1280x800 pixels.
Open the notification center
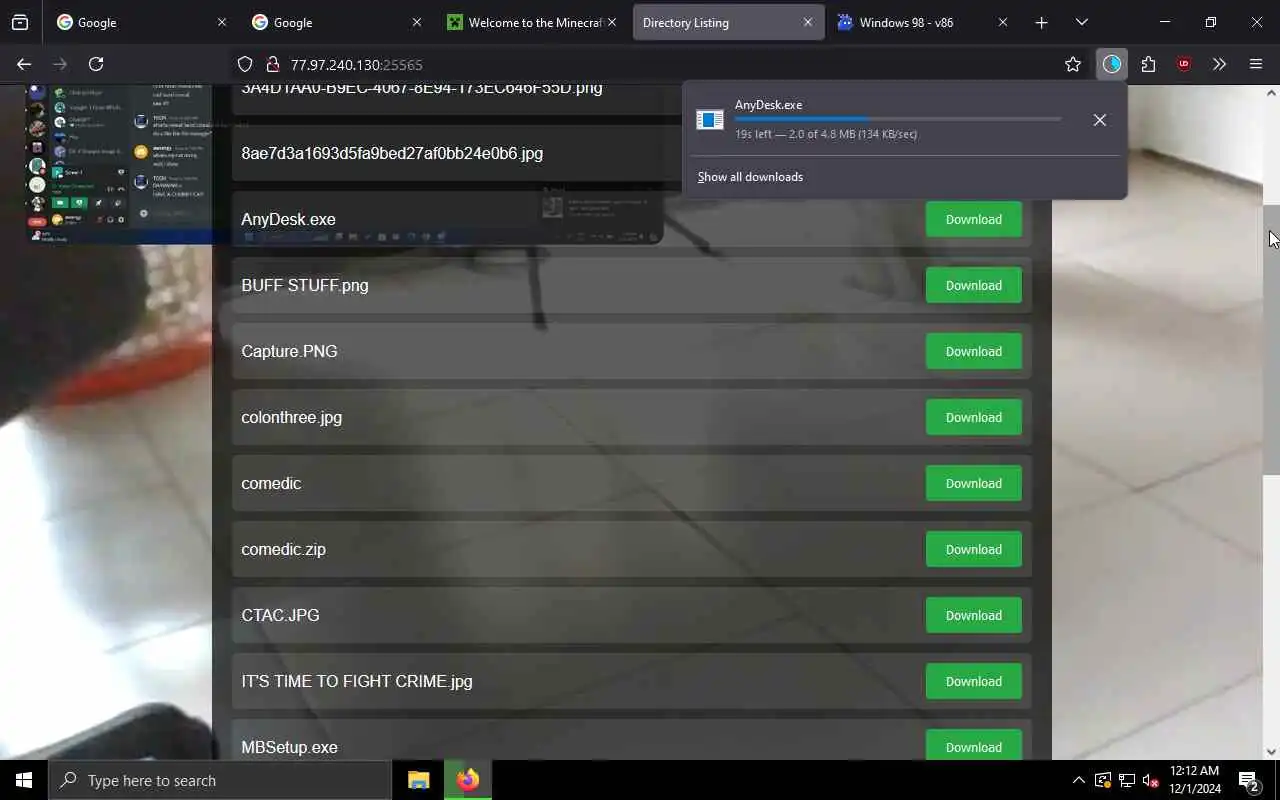click(x=1249, y=780)
